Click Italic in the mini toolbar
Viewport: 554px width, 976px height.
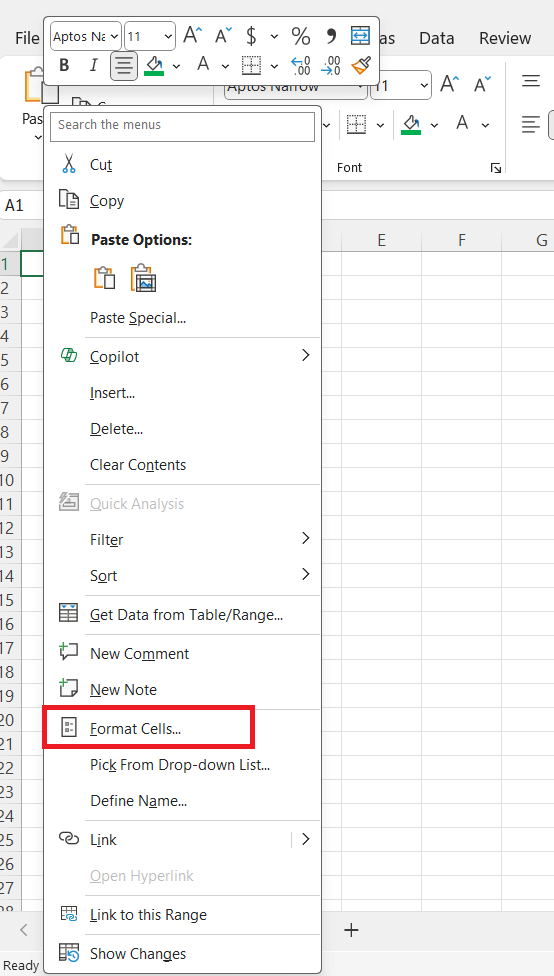tap(93, 65)
